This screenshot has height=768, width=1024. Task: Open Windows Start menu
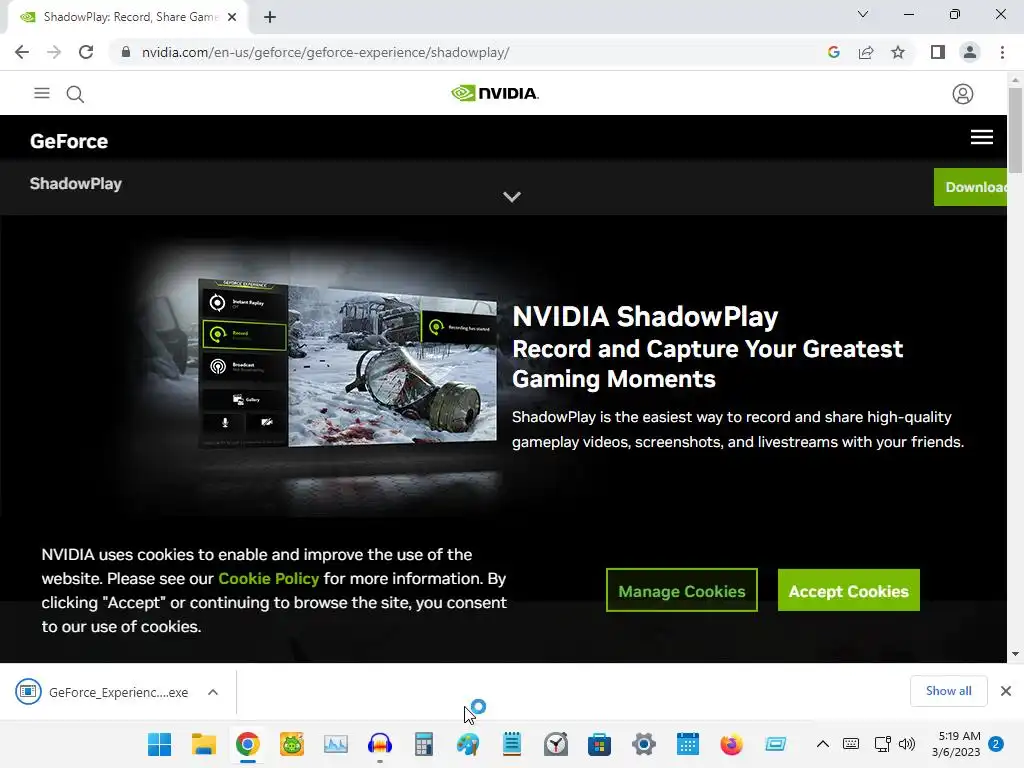tap(159, 744)
